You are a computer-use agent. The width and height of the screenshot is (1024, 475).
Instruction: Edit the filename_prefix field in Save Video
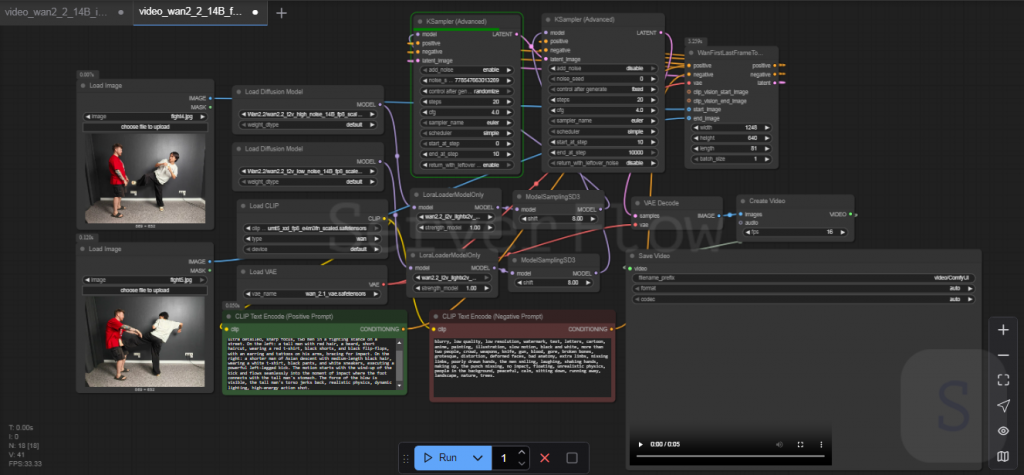tap(804, 278)
